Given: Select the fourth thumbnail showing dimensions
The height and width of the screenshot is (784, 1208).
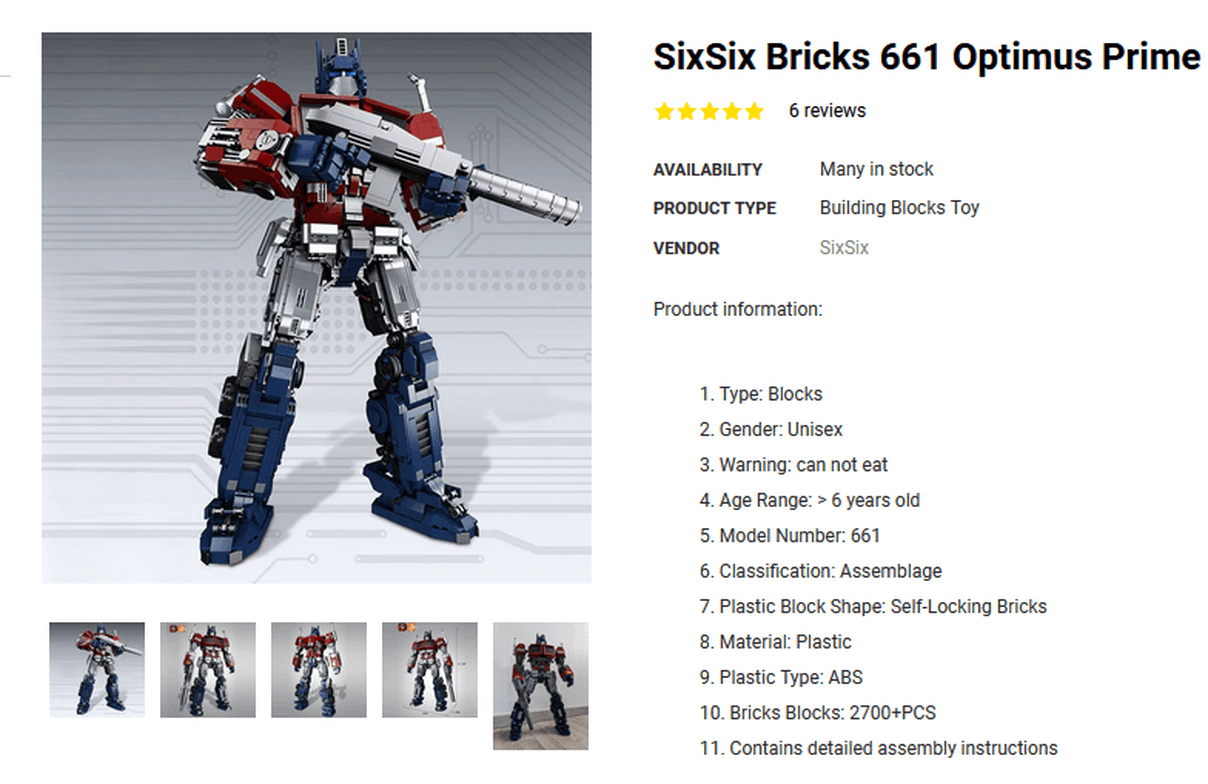Looking at the screenshot, I should tap(430, 669).
